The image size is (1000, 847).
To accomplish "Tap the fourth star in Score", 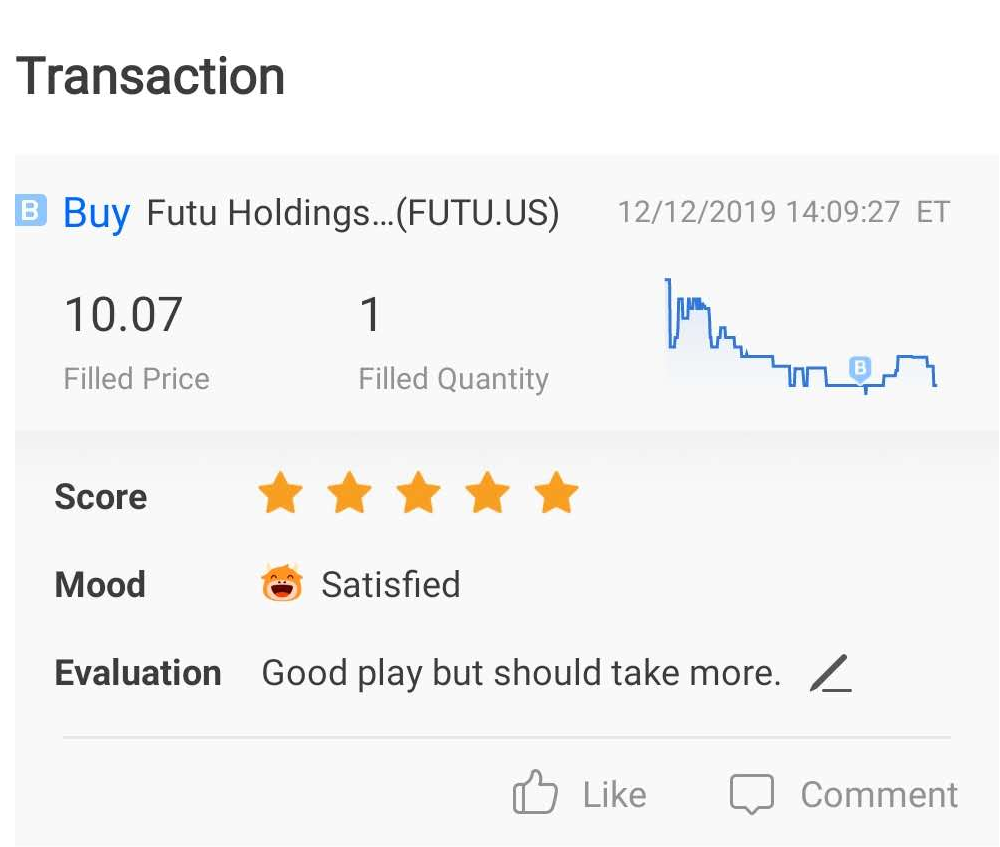I will pos(487,494).
